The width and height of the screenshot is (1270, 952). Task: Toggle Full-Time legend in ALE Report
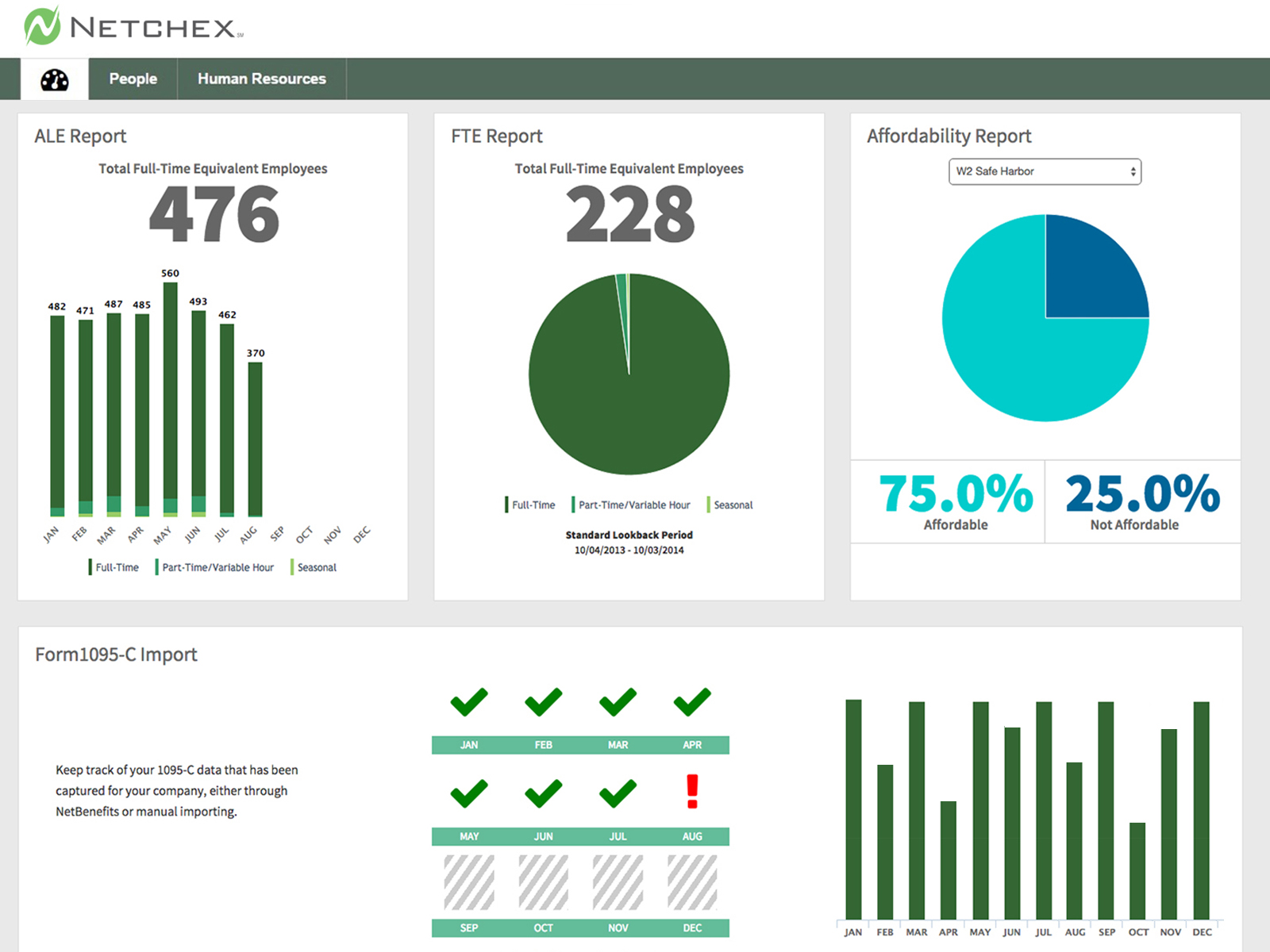(114, 567)
